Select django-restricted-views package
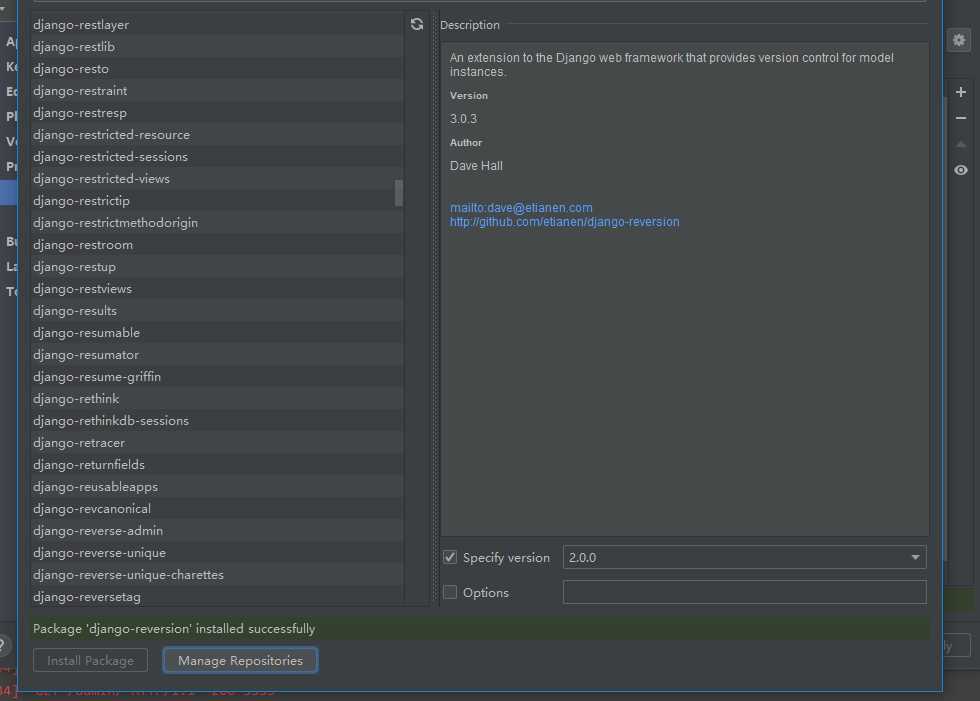The width and height of the screenshot is (980, 701). pyautogui.click(x=217, y=179)
